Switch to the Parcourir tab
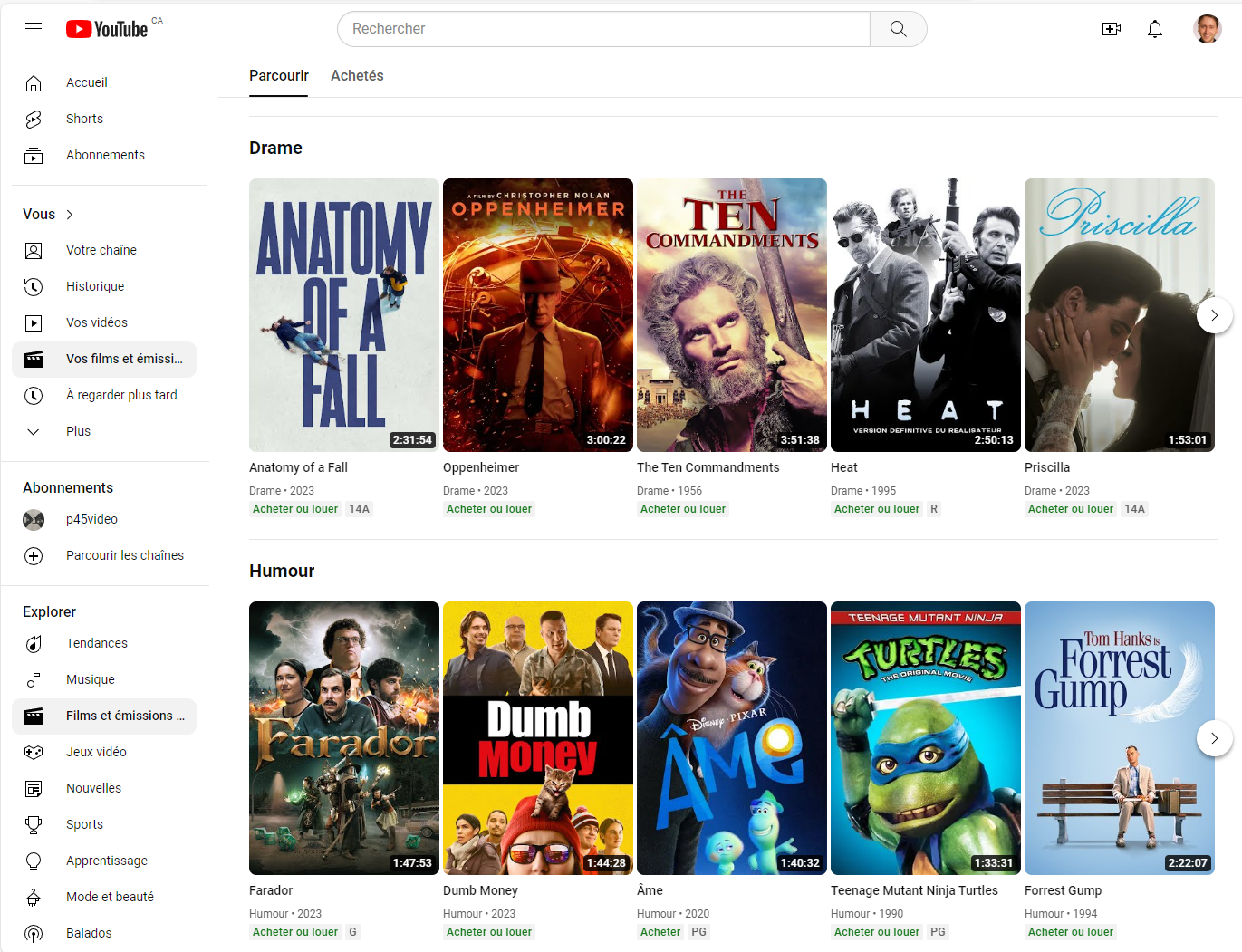This screenshot has width=1242, height=952. coord(279,76)
